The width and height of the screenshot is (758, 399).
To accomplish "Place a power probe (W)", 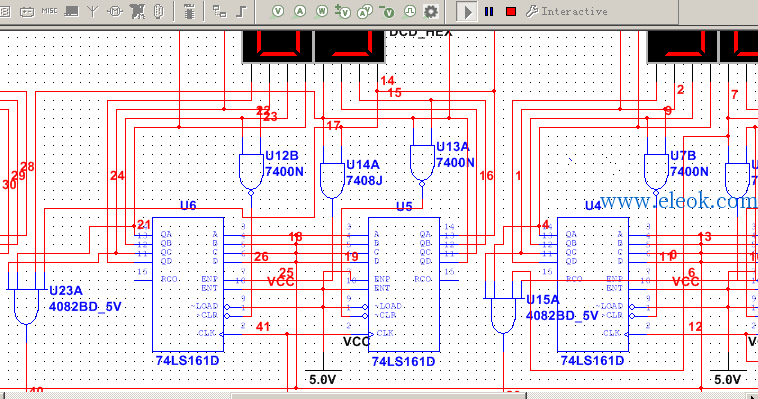I will click(x=321, y=11).
